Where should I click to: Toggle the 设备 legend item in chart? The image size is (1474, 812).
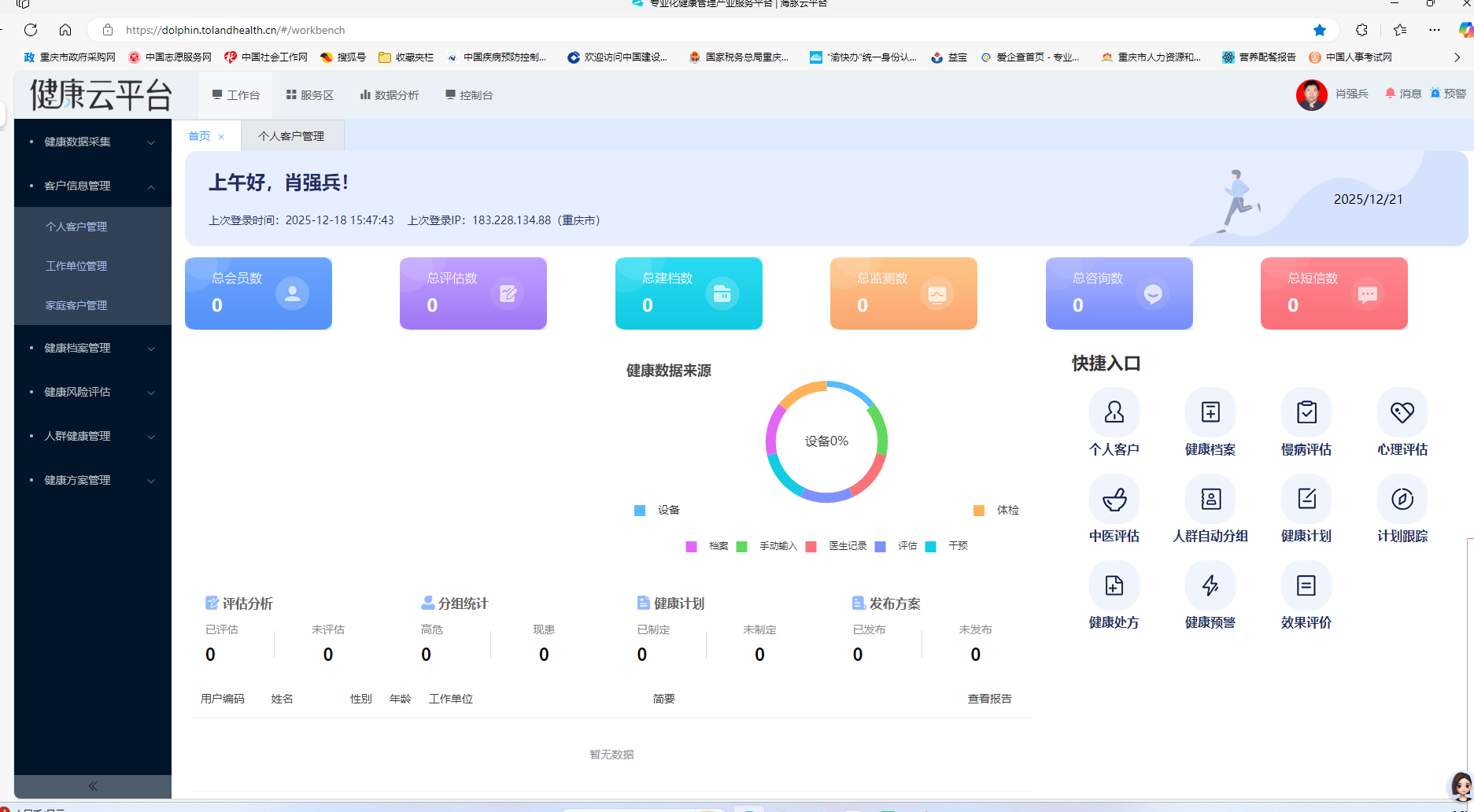tap(657, 511)
